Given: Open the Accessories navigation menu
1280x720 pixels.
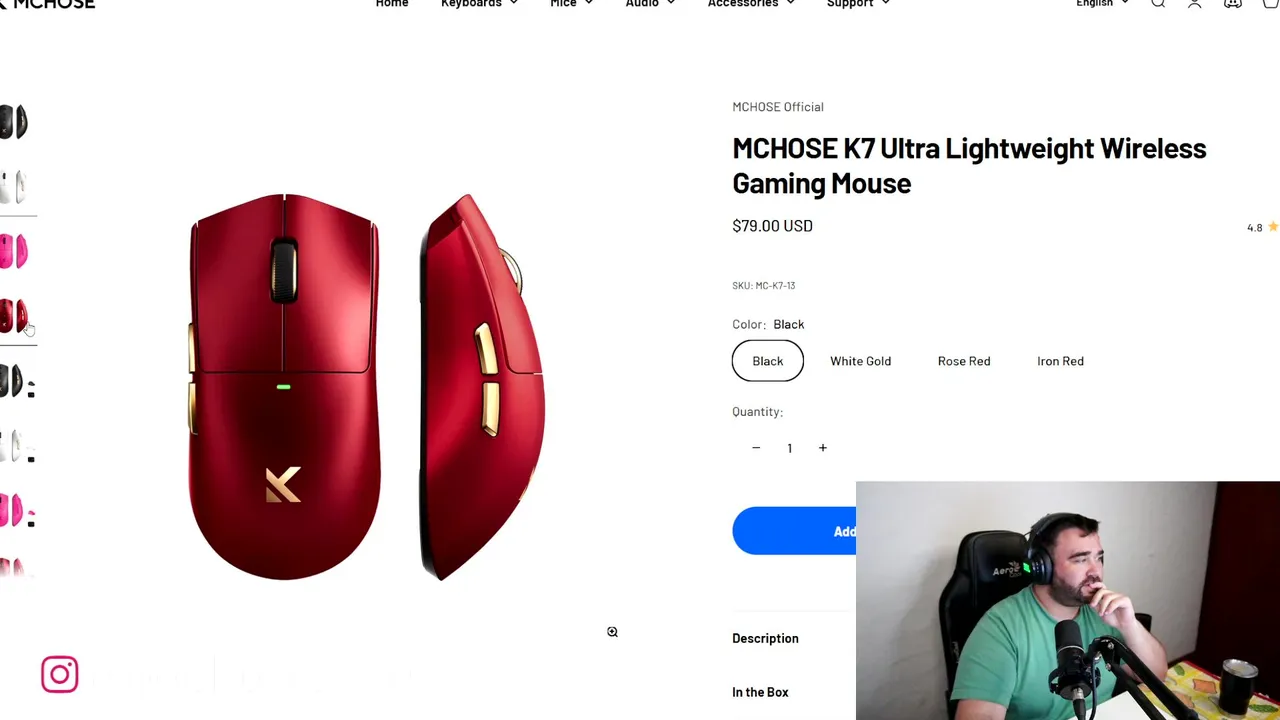Looking at the screenshot, I should pyautogui.click(x=751, y=4).
